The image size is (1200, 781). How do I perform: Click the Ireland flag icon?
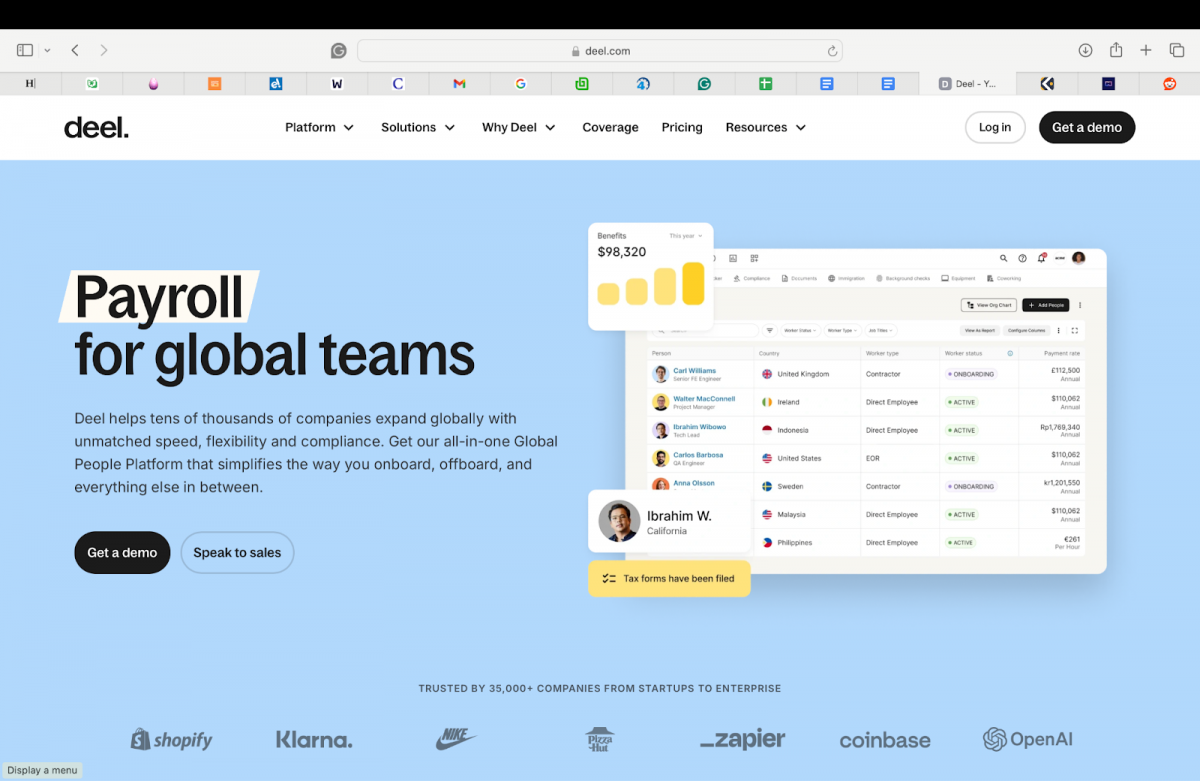tap(767, 402)
